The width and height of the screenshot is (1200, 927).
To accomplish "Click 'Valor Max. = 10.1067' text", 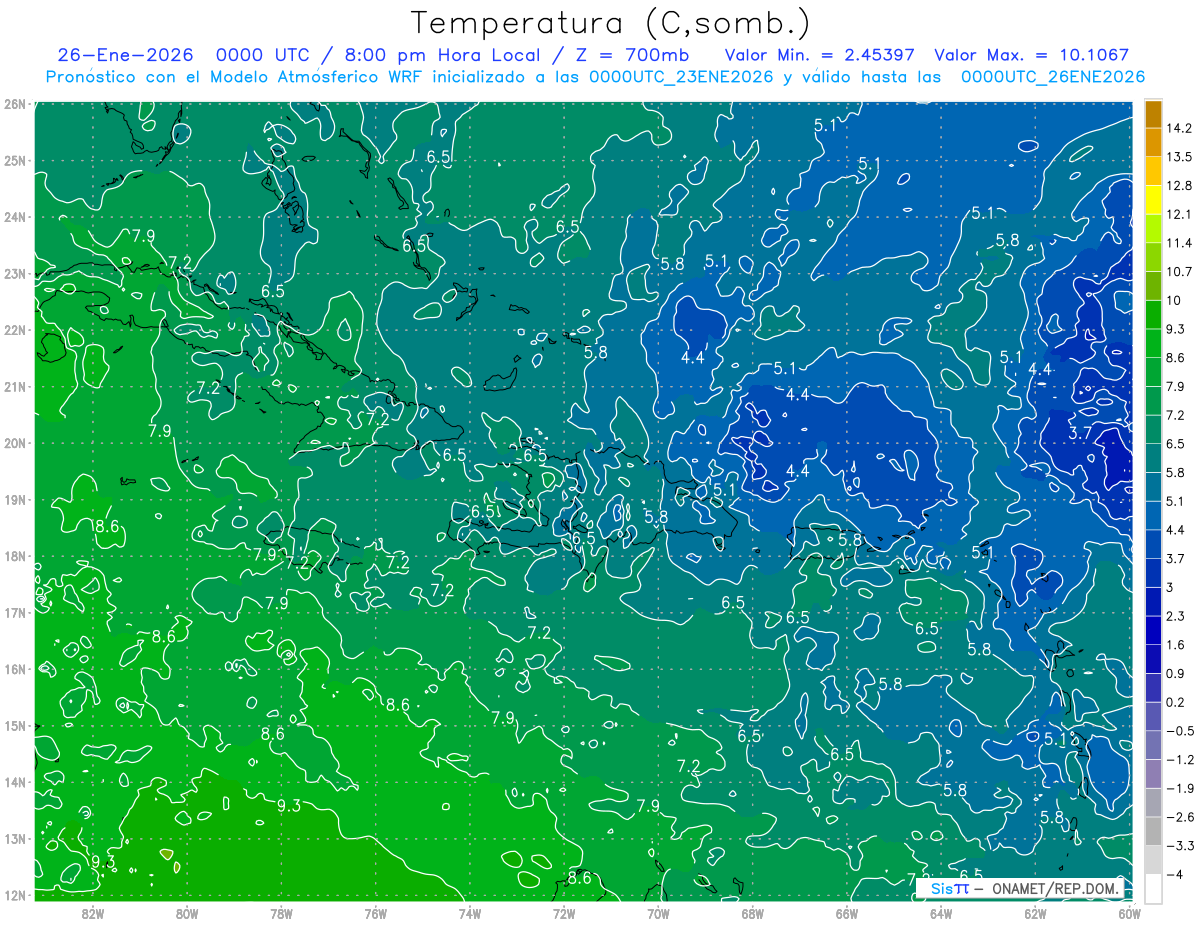I will (1031, 55).
